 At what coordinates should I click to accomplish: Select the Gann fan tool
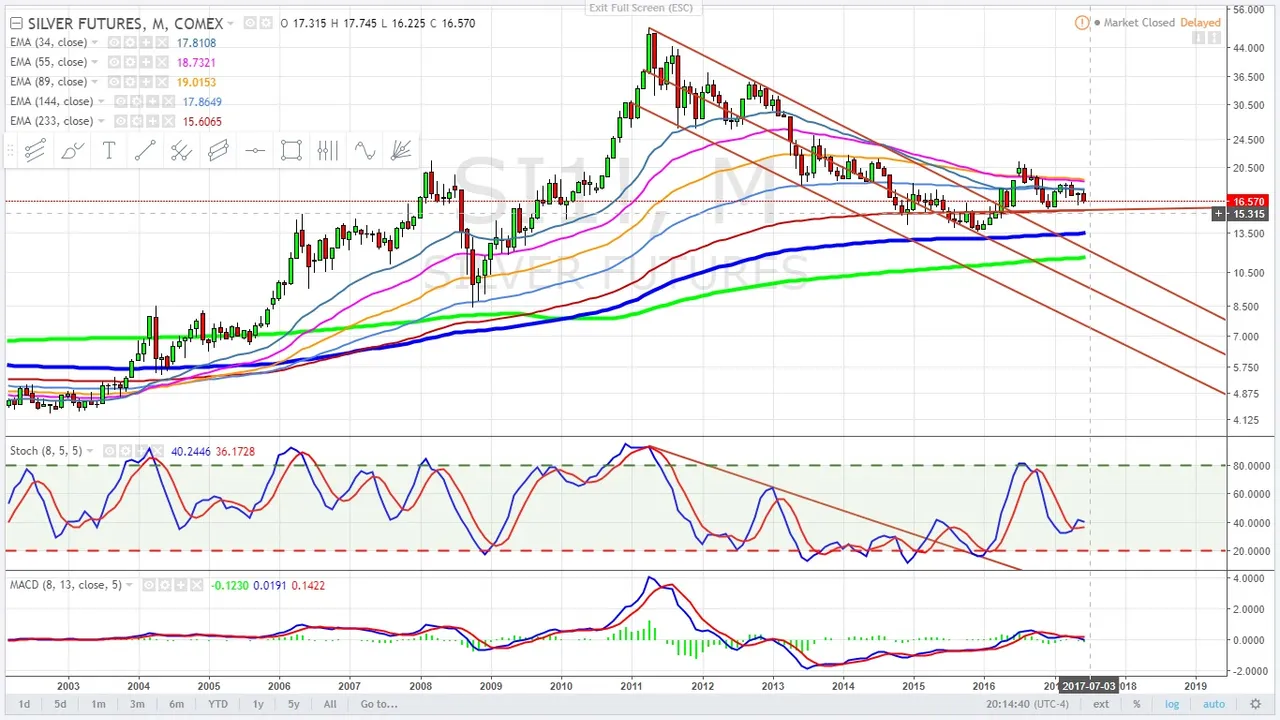point(401,151)
